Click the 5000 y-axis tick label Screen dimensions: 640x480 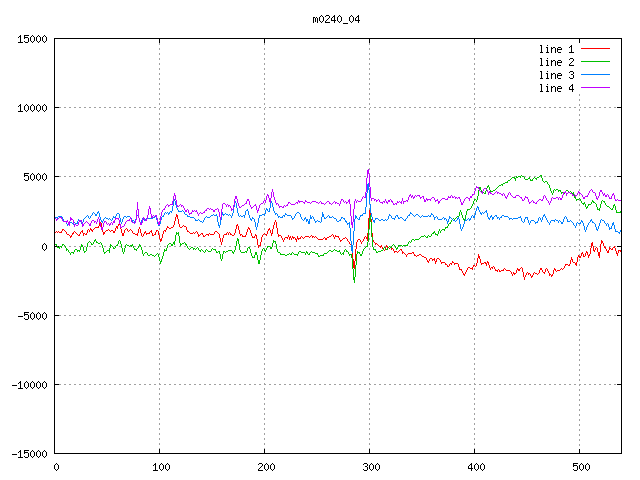tap(36, 177)
